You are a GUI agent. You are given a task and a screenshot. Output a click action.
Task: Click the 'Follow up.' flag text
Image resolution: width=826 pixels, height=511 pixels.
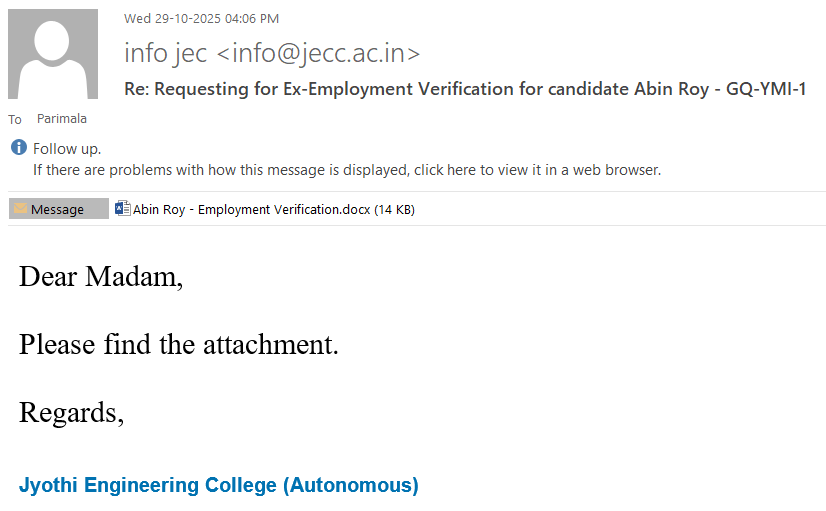(67, 149)
